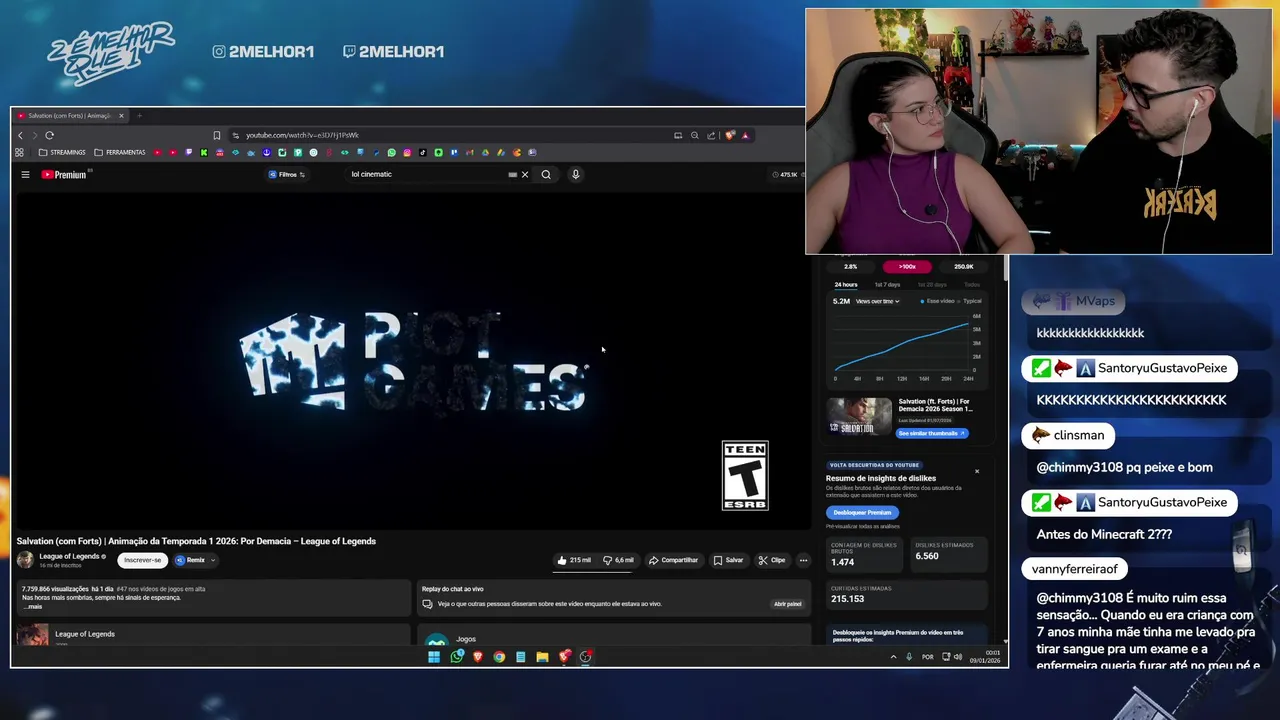Start voice search with microphone
Image resolution: width=1280 pixels, height=720 pixels.
click(x=575, y=174)
